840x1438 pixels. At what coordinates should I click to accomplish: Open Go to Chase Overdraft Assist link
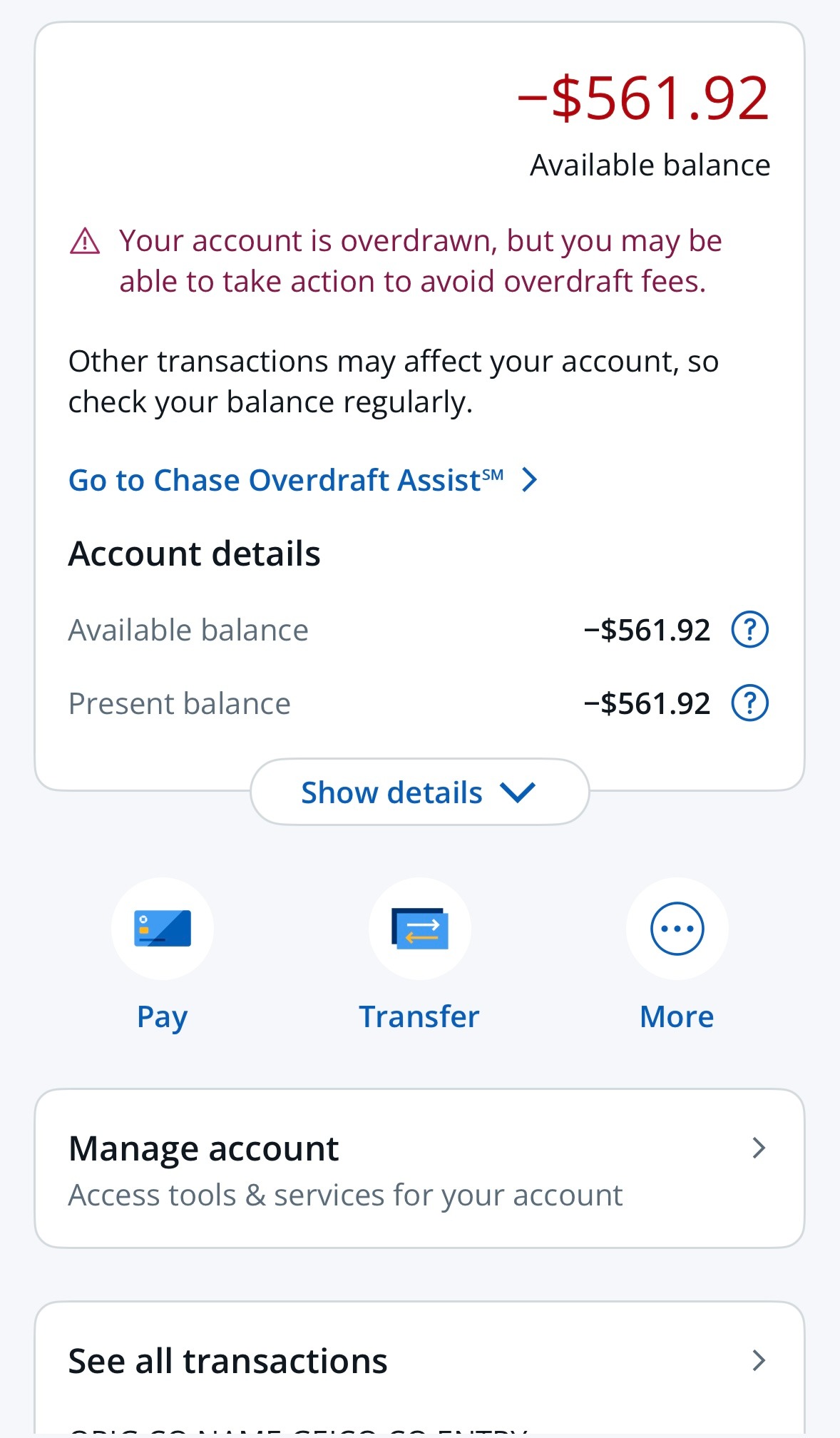click(x=286, y=480)
